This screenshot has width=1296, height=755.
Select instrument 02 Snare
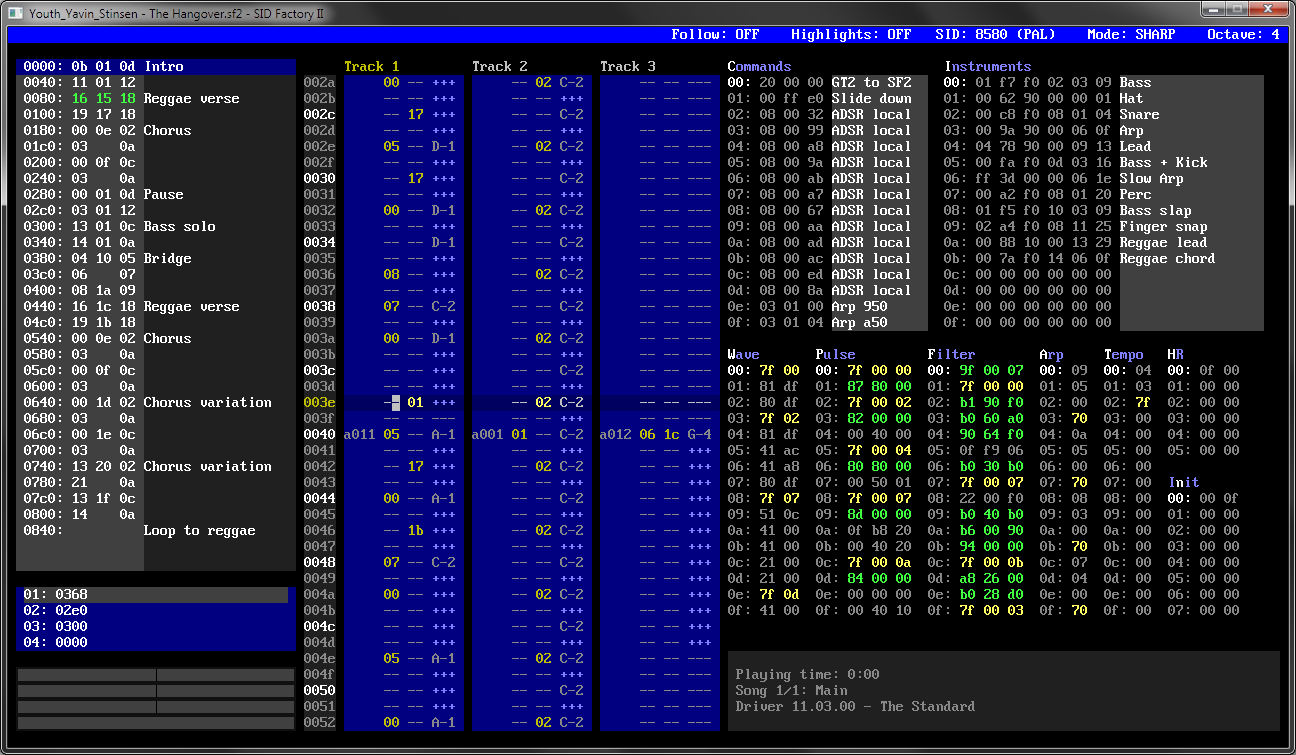[x=1104, y=114]
